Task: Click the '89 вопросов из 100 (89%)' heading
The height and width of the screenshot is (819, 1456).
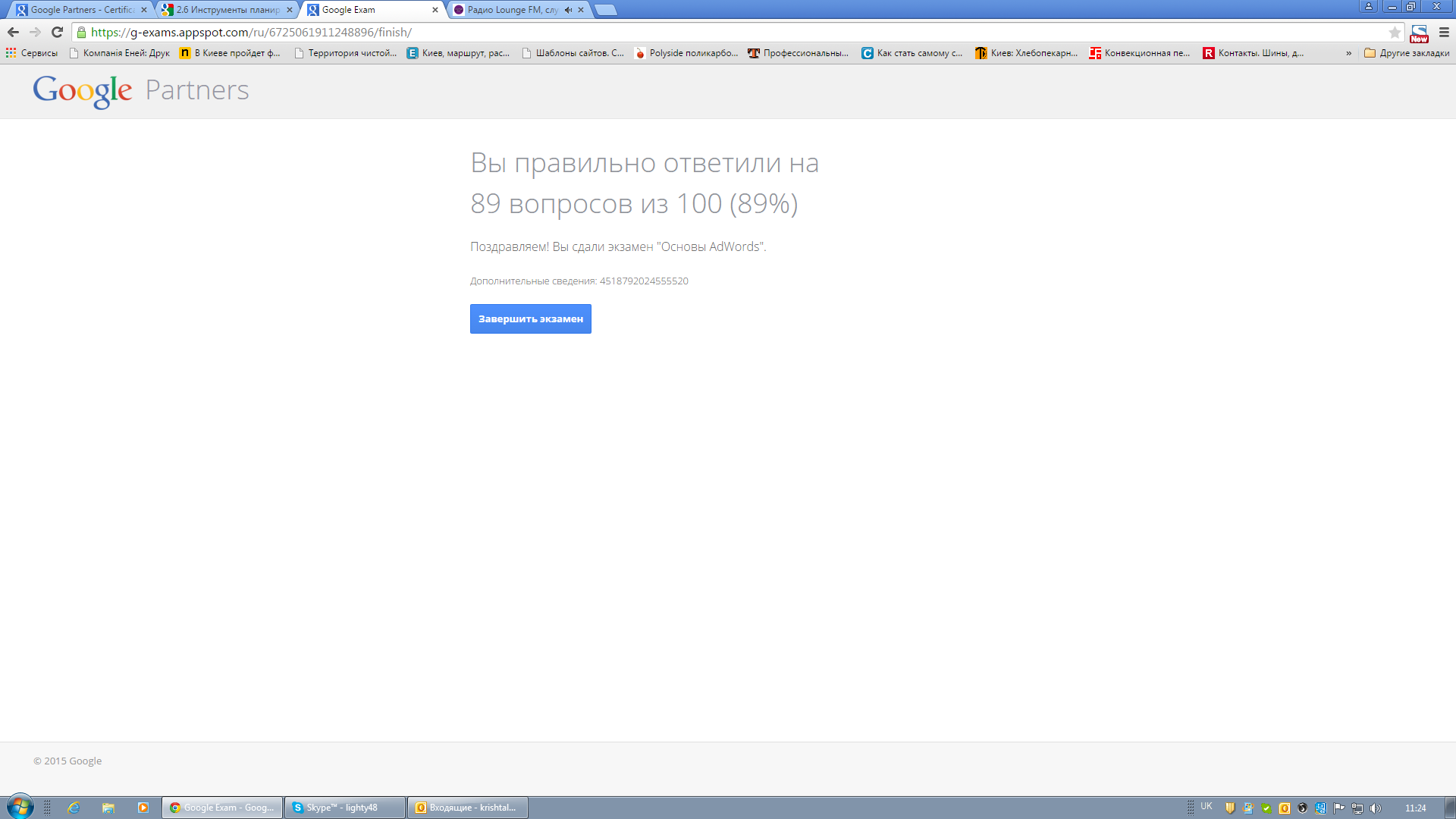Action: (634, 204)
